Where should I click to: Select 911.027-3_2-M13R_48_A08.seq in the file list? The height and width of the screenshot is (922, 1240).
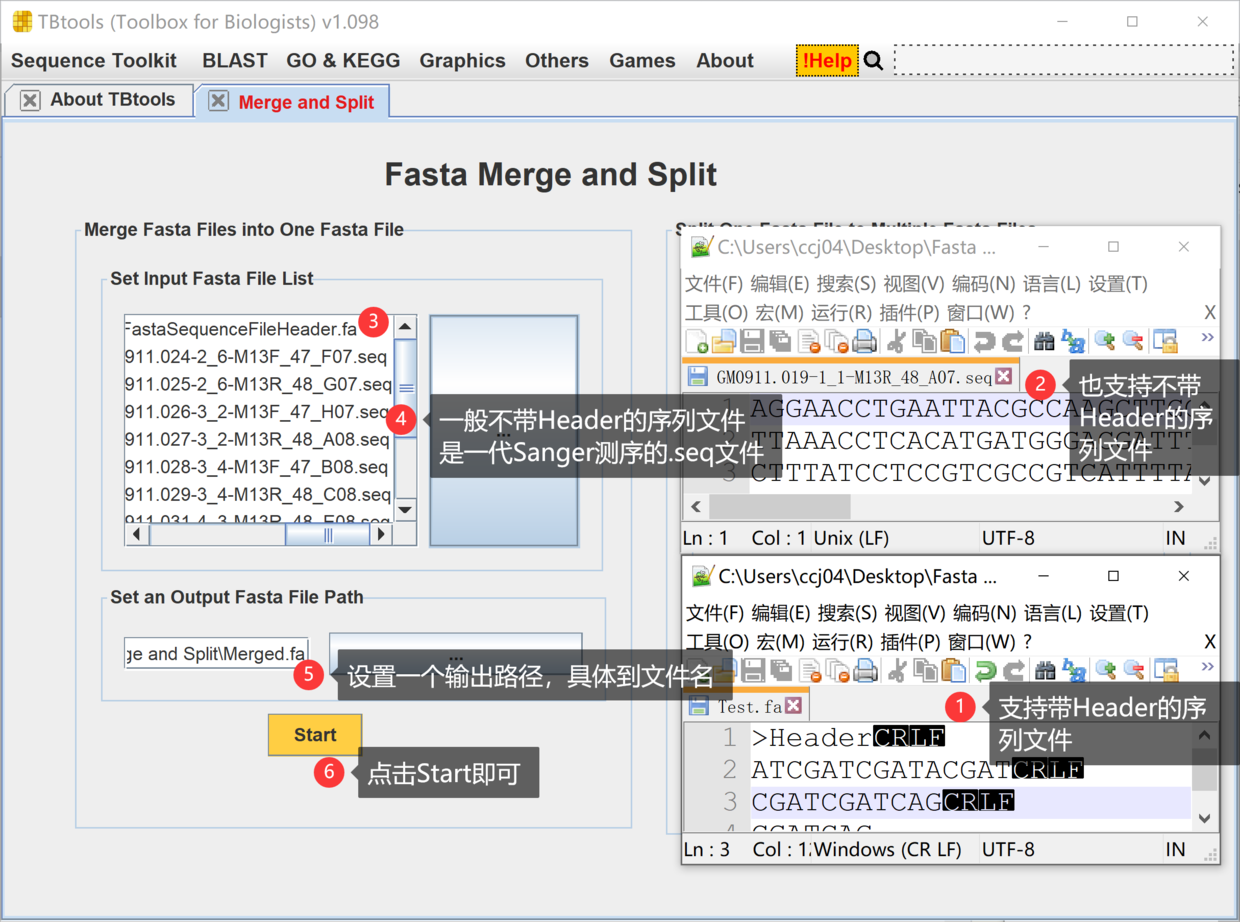point(257,439)
